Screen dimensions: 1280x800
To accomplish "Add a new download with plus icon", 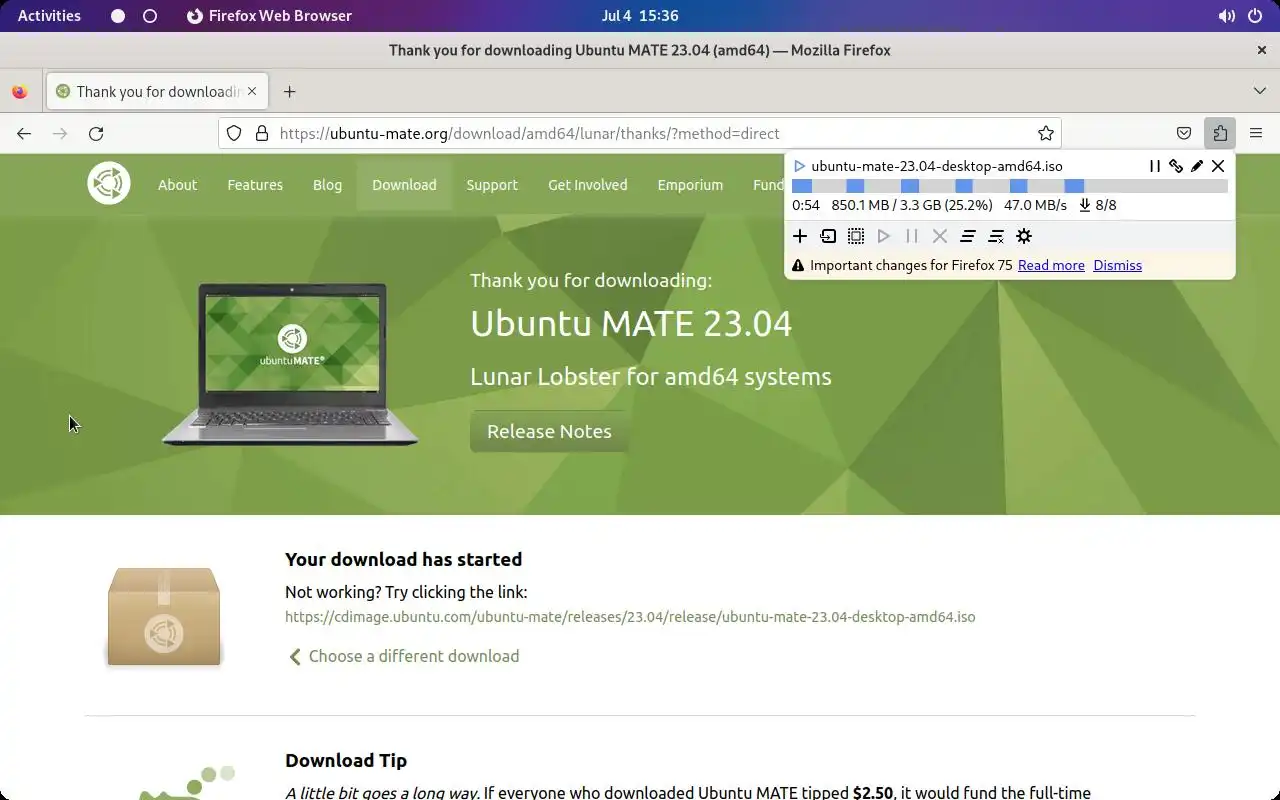I will (800, 236).
